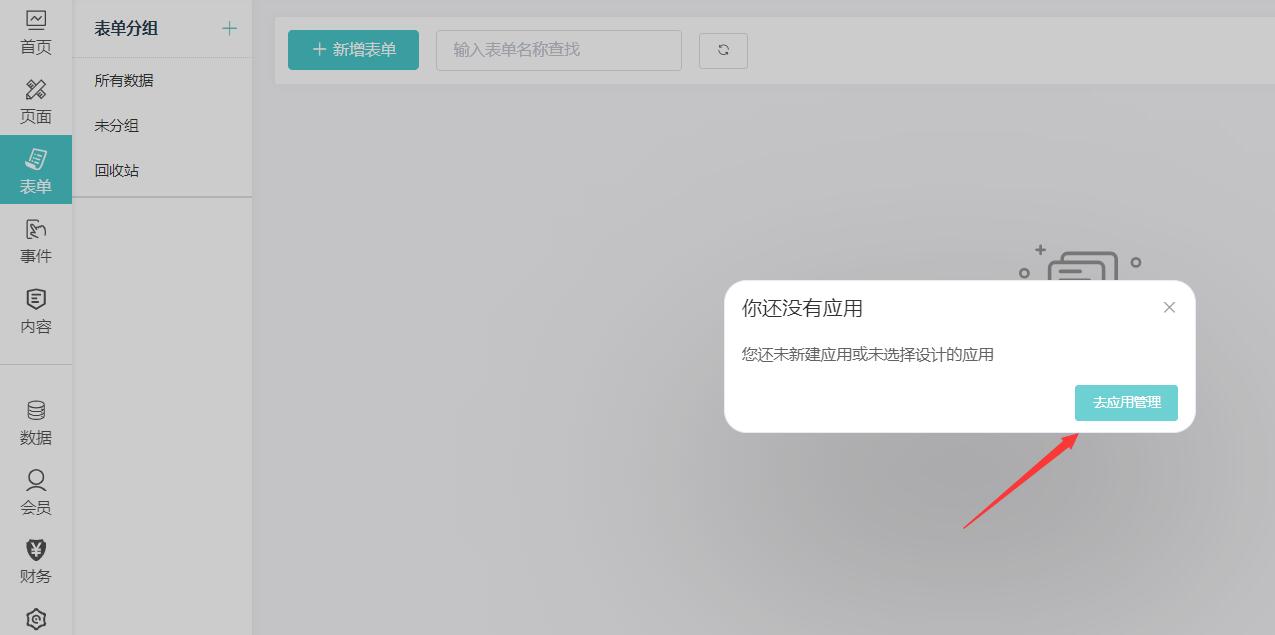
Task: Add a new form group with plus icon
Action: [x=229, y=28]
